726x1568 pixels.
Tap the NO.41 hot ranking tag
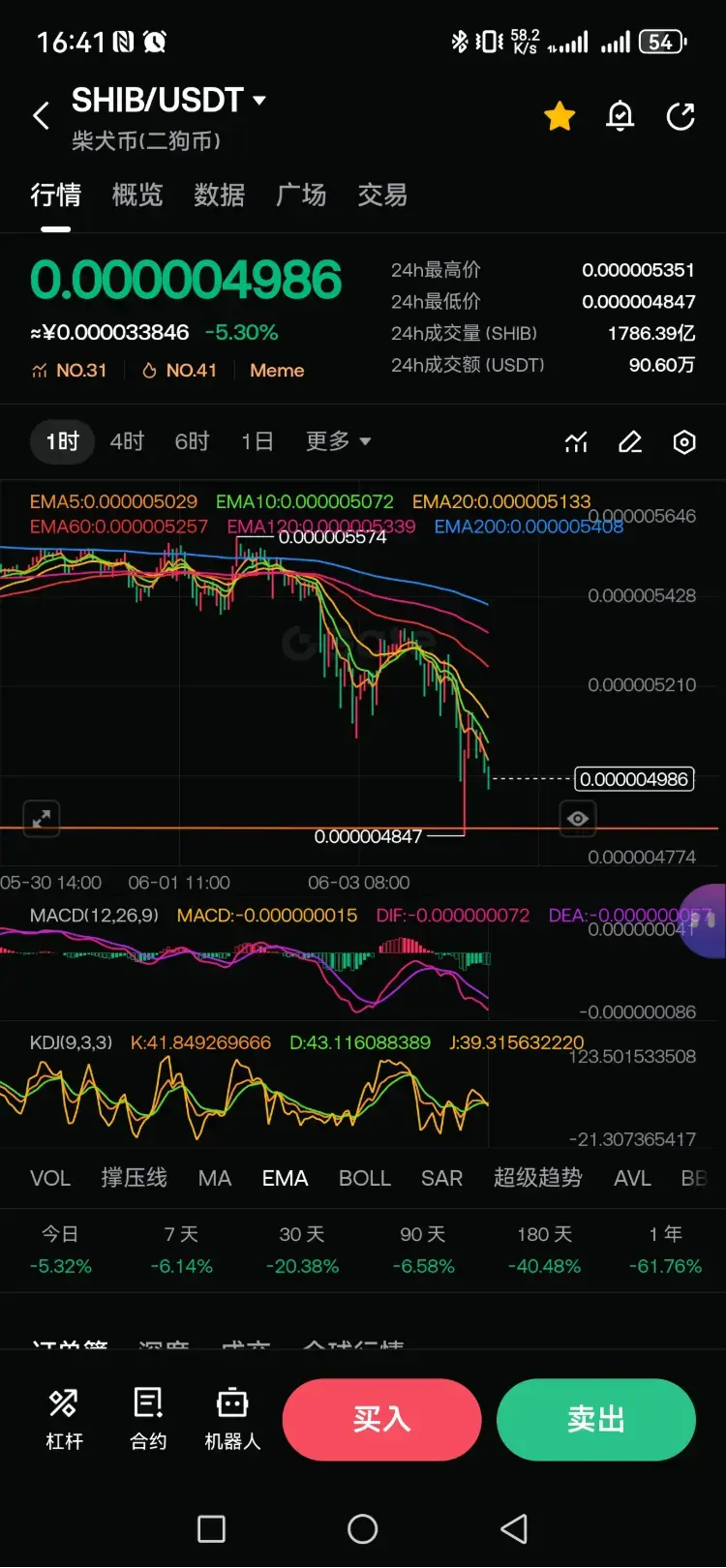(x=179, y=371)
